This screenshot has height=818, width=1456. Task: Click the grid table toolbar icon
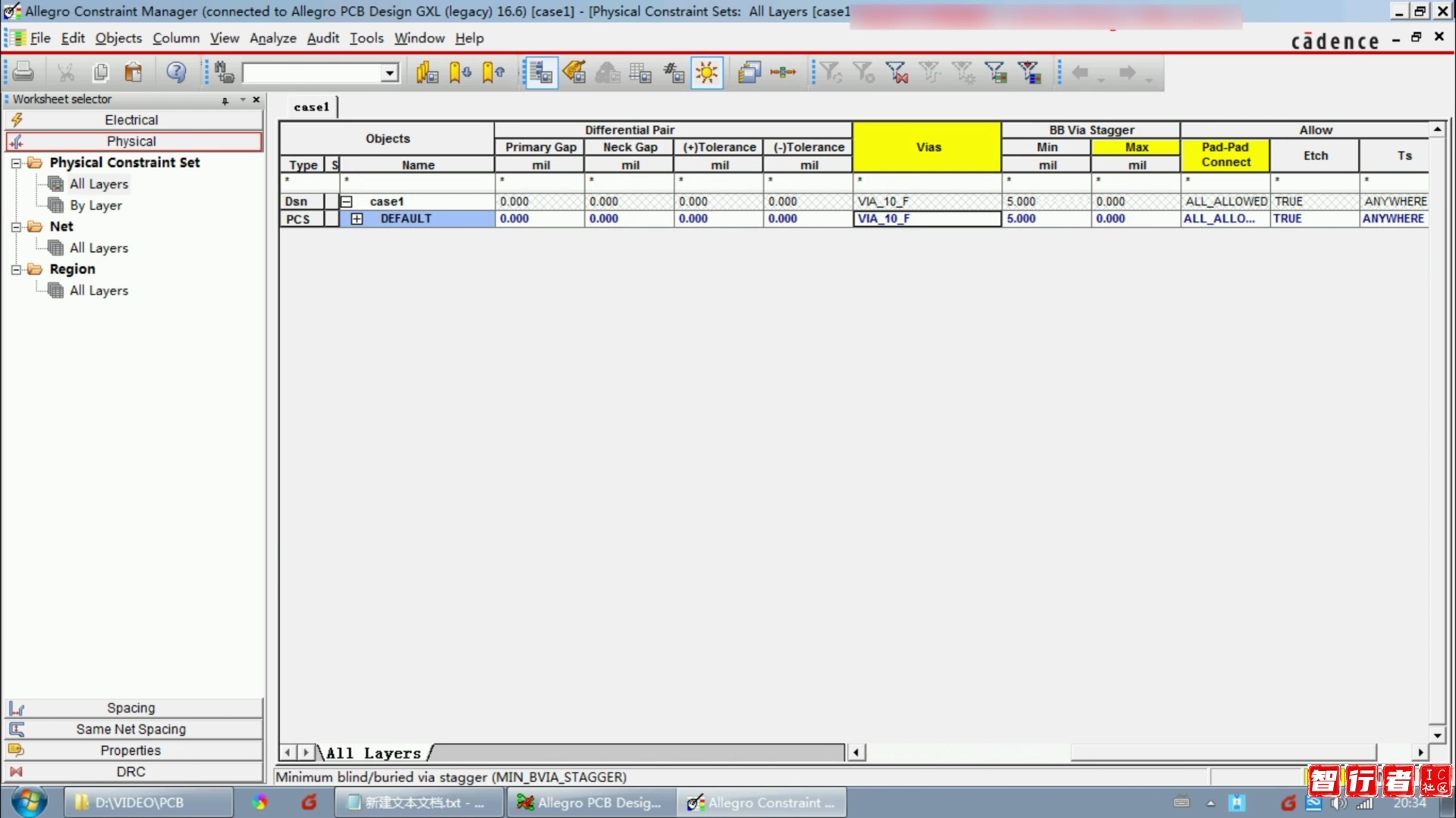[640, 72]
